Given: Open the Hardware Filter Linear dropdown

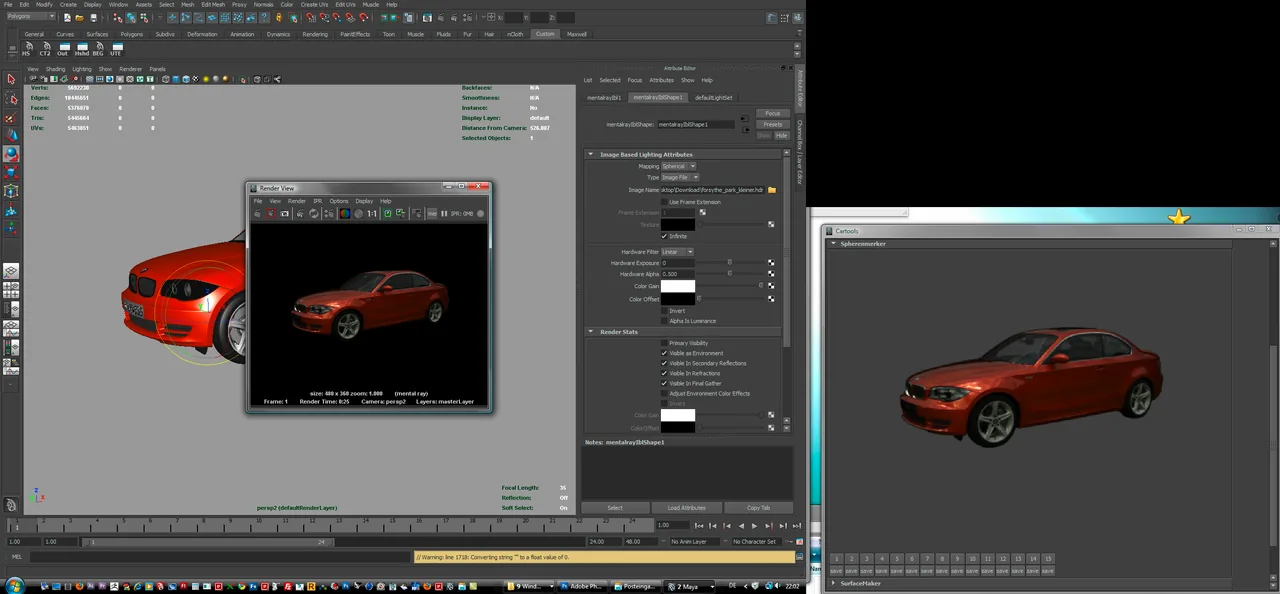Looking at the screenshot, I should 677,252.
